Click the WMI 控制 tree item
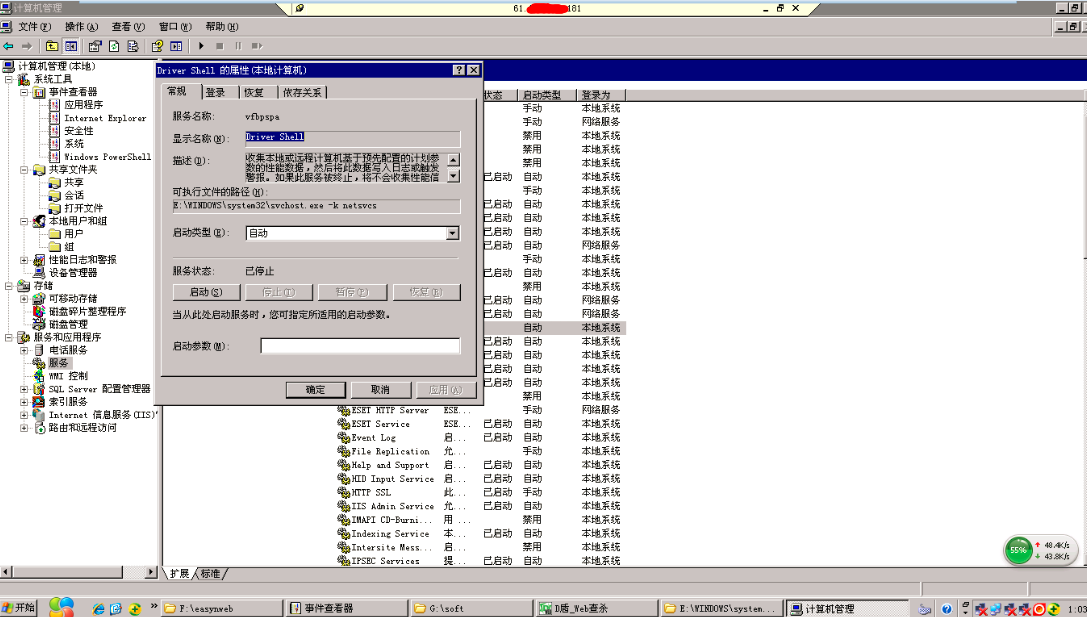1087x617 pixels. (x=68, y=376)
